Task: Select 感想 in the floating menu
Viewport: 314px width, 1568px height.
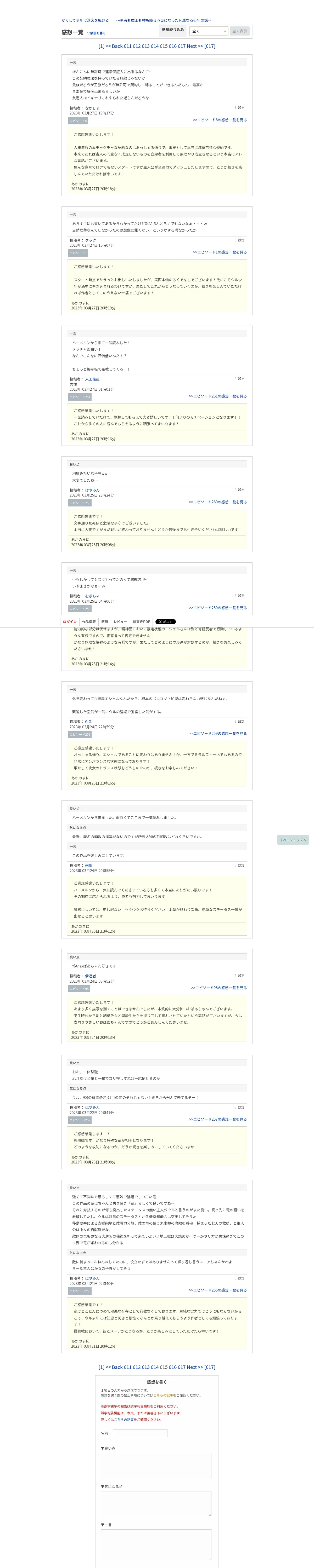Action: click(x=105, y=621)
